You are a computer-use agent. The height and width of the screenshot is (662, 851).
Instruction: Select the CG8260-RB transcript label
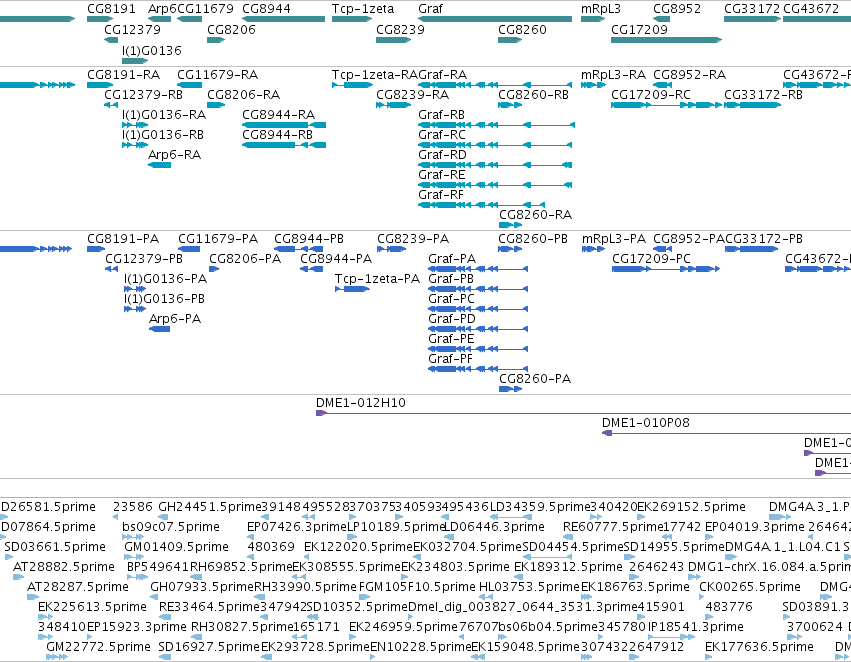point(534,94)
